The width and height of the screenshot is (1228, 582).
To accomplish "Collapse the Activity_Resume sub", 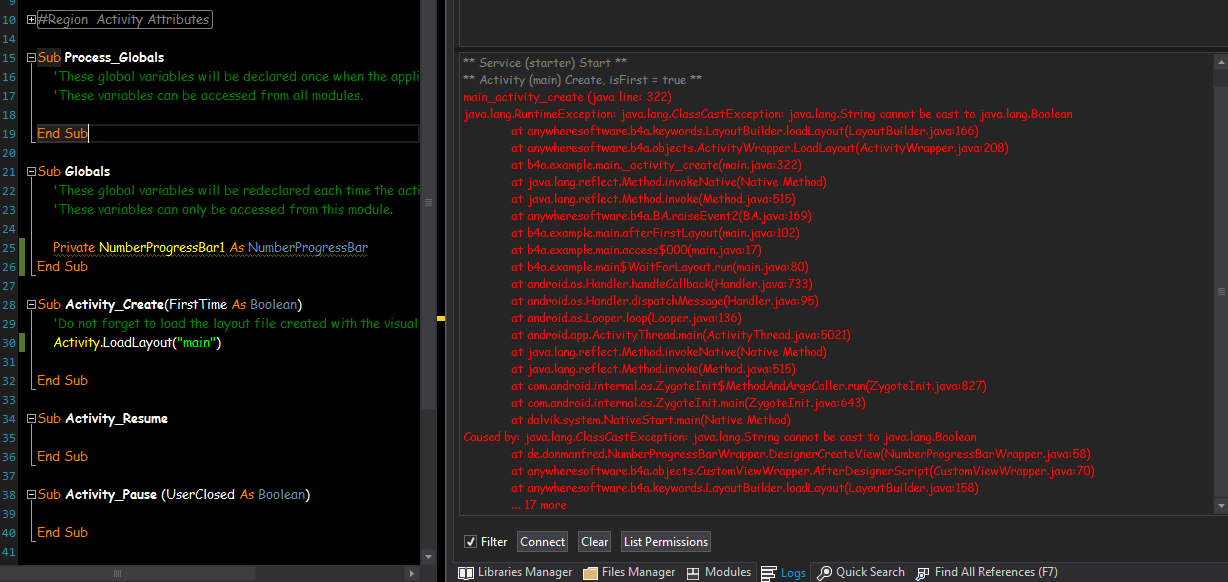I will pyautogui.click(x=32, y=419).
